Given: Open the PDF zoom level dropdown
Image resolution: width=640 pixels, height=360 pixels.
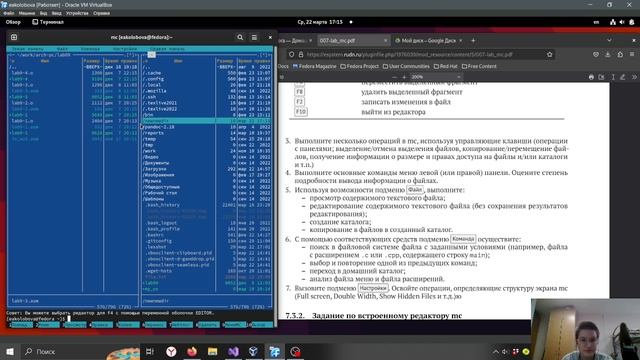Looking at the screenshot, I should point(436,77).
